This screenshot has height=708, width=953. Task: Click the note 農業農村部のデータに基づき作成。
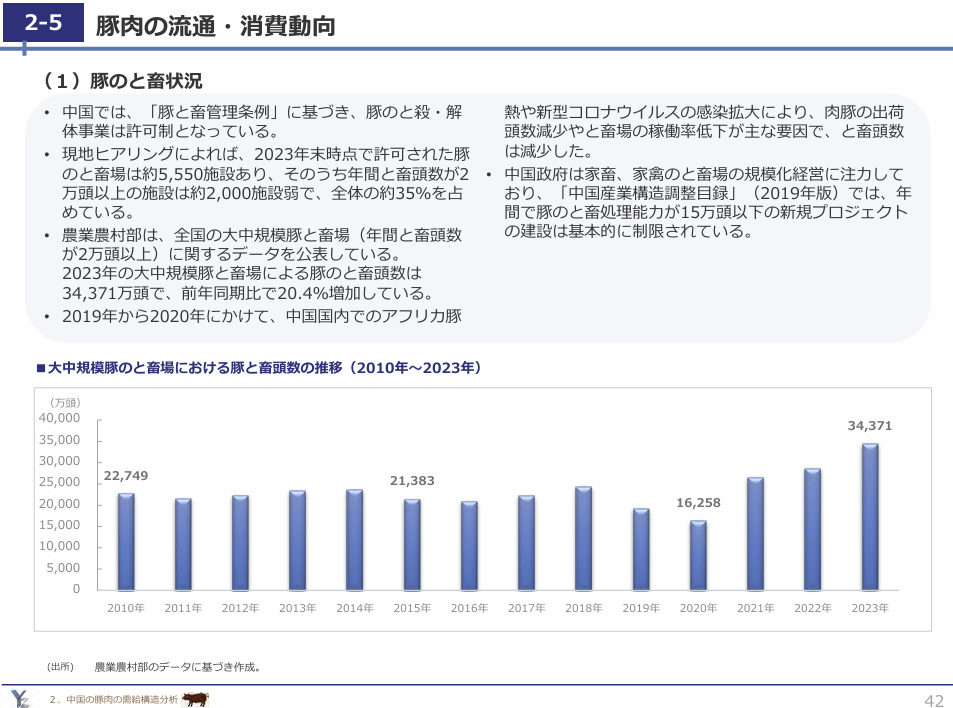click(178, 667)
